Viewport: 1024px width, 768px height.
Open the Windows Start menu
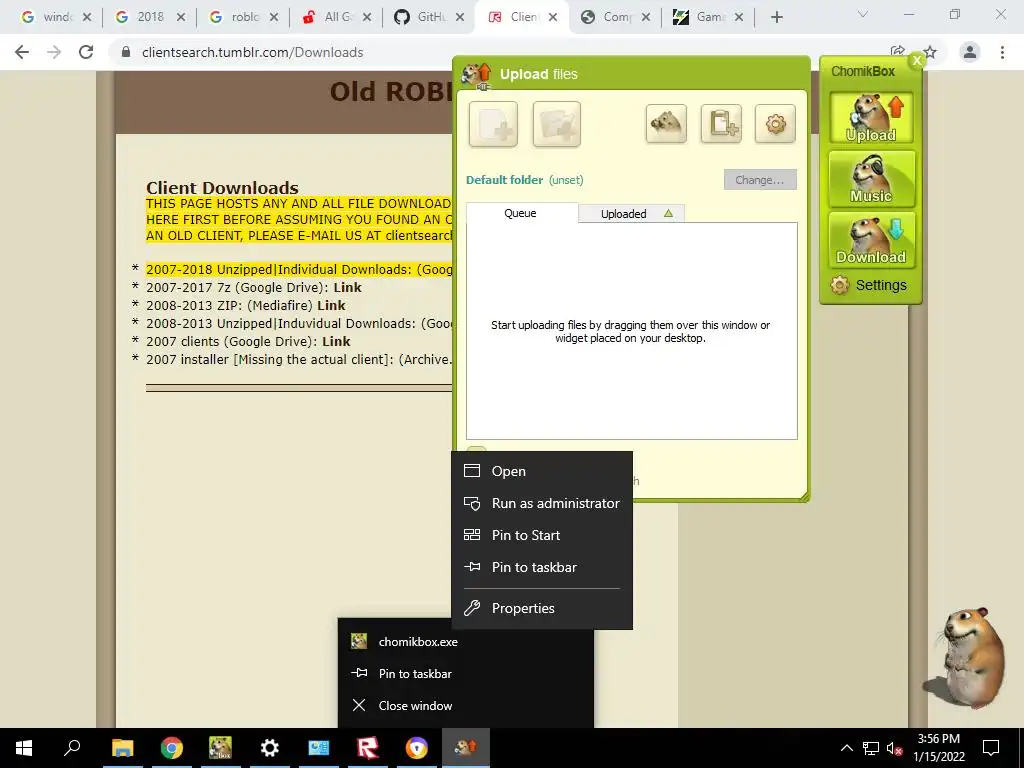(x=24, y=748)
